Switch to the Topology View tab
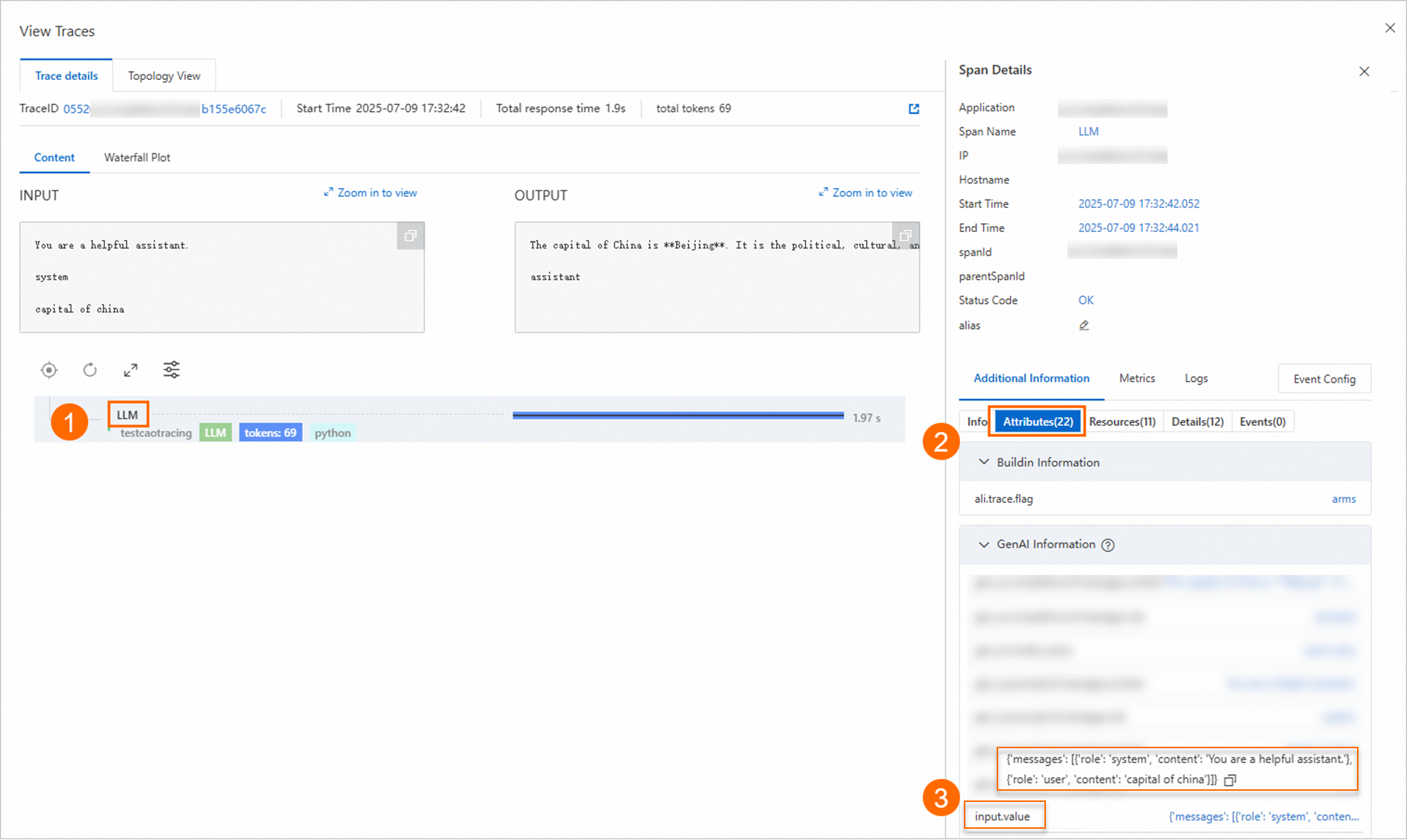Screen dimensions: 1407x840 (164, 75)
